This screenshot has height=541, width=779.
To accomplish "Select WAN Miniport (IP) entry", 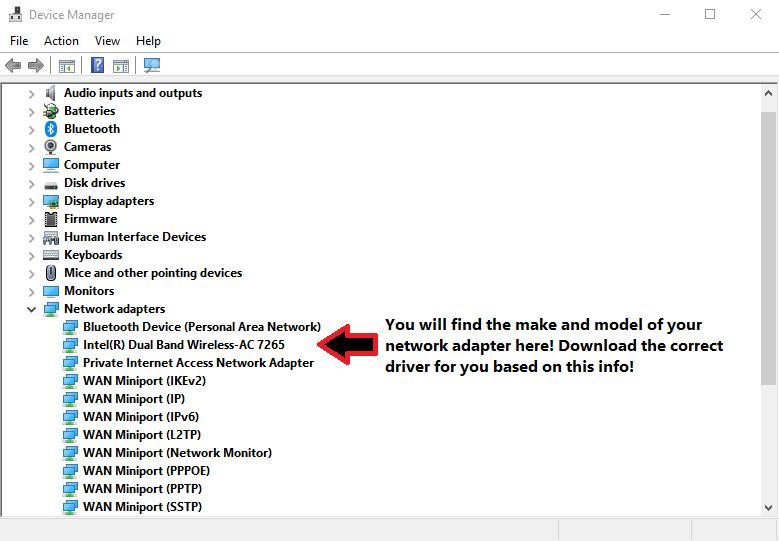I will (134, 399).
